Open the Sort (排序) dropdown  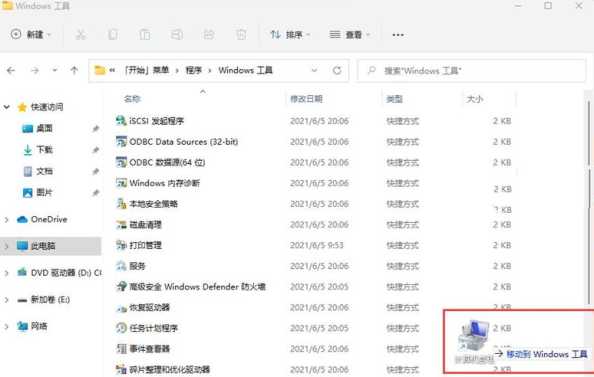pos(290,35)
